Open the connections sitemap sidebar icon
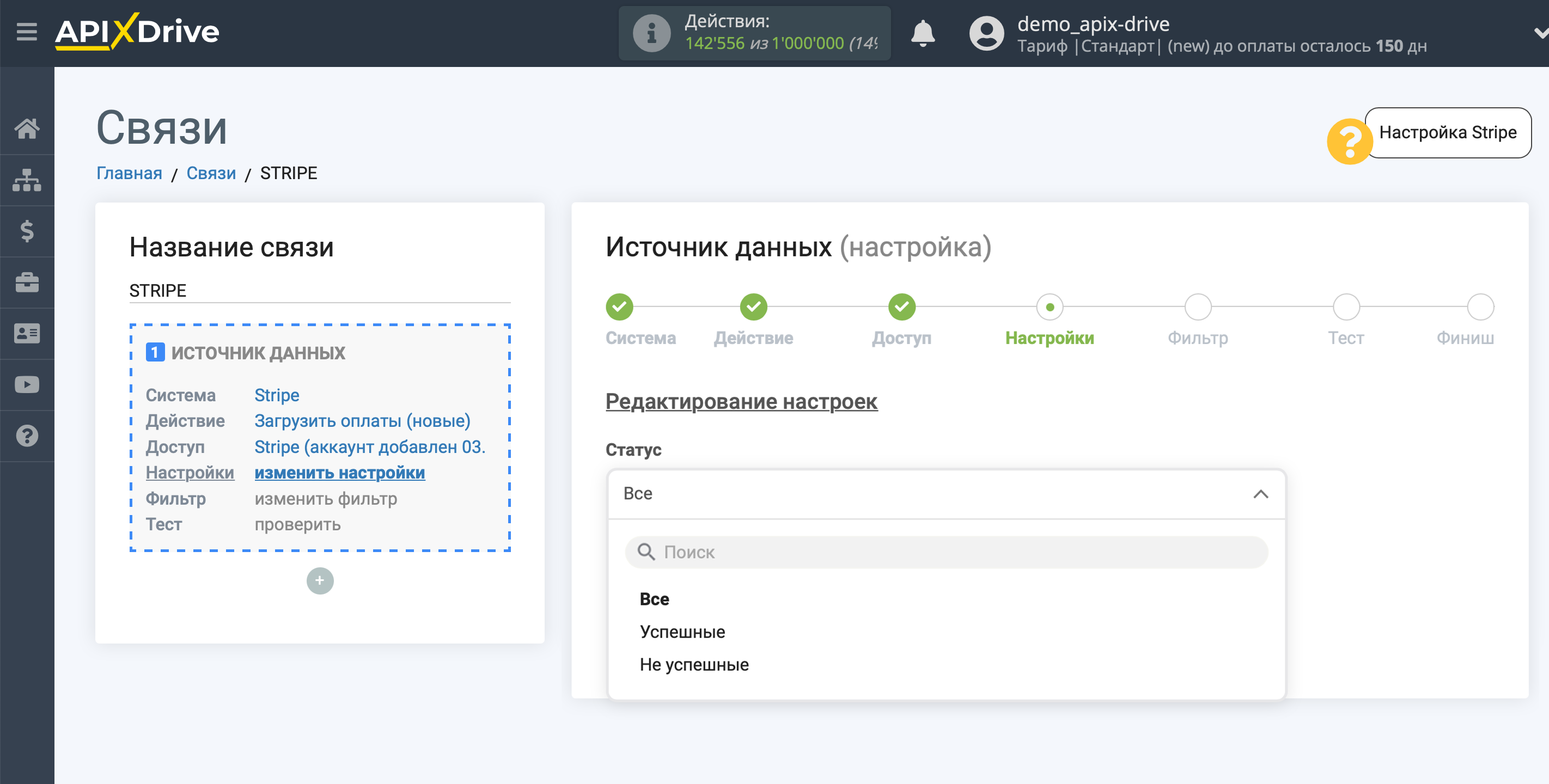The width and height of the screenshot is (1549, 784). point(27,180)
